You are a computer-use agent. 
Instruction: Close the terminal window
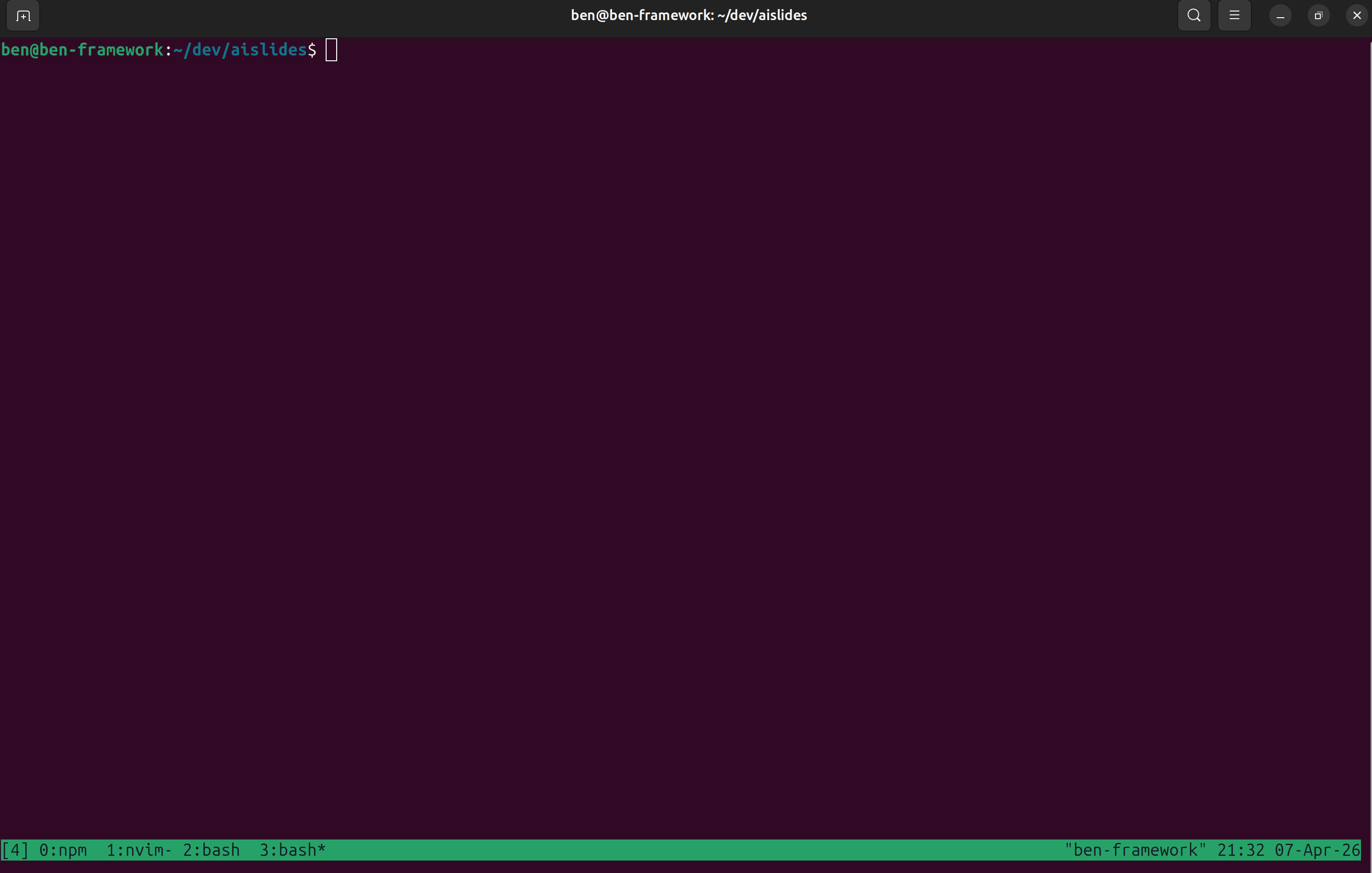pyautogui.click(x=1357, y=16)
